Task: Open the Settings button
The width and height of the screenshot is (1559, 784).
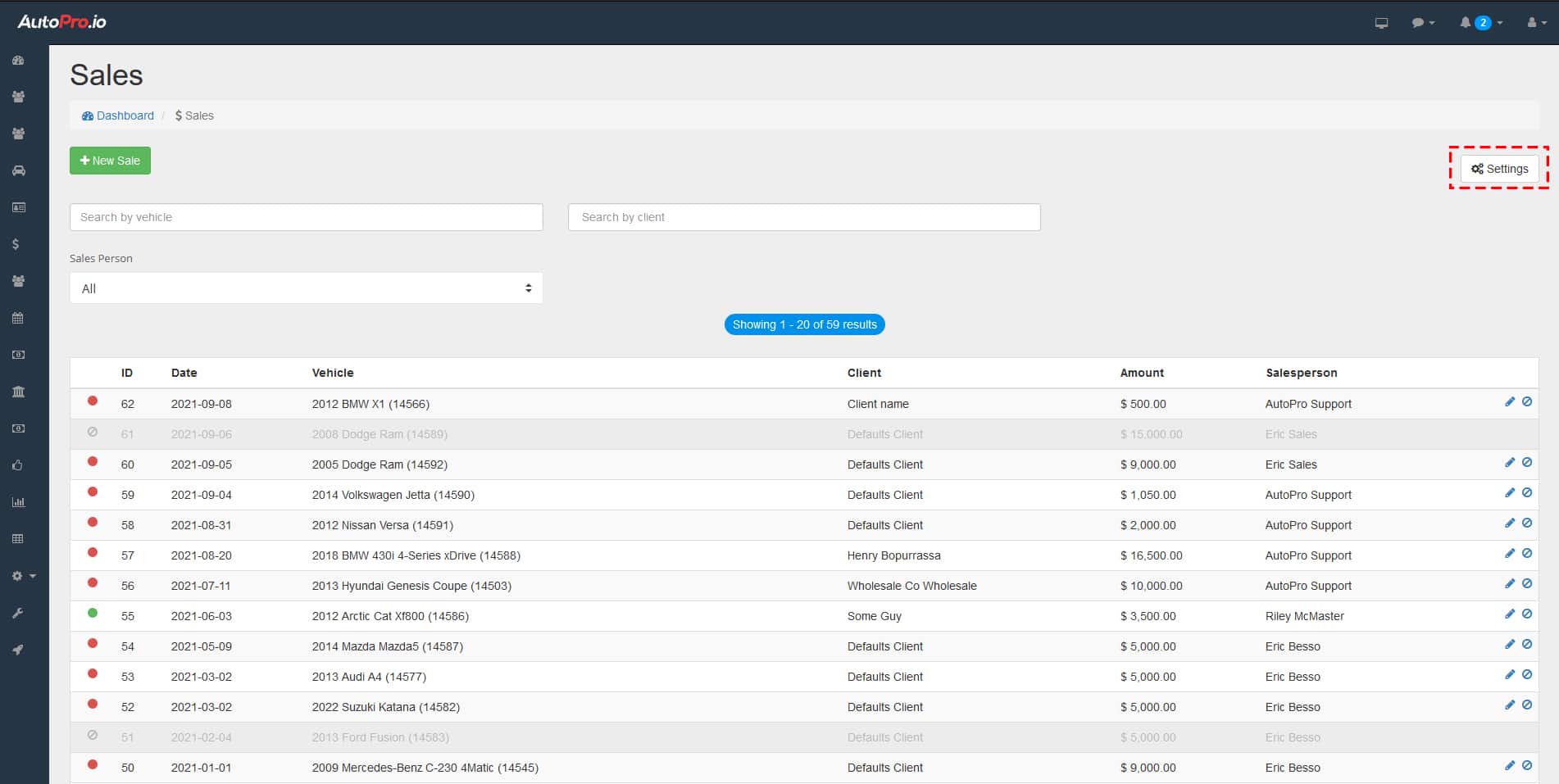Action: click(x=1499, y=169)
